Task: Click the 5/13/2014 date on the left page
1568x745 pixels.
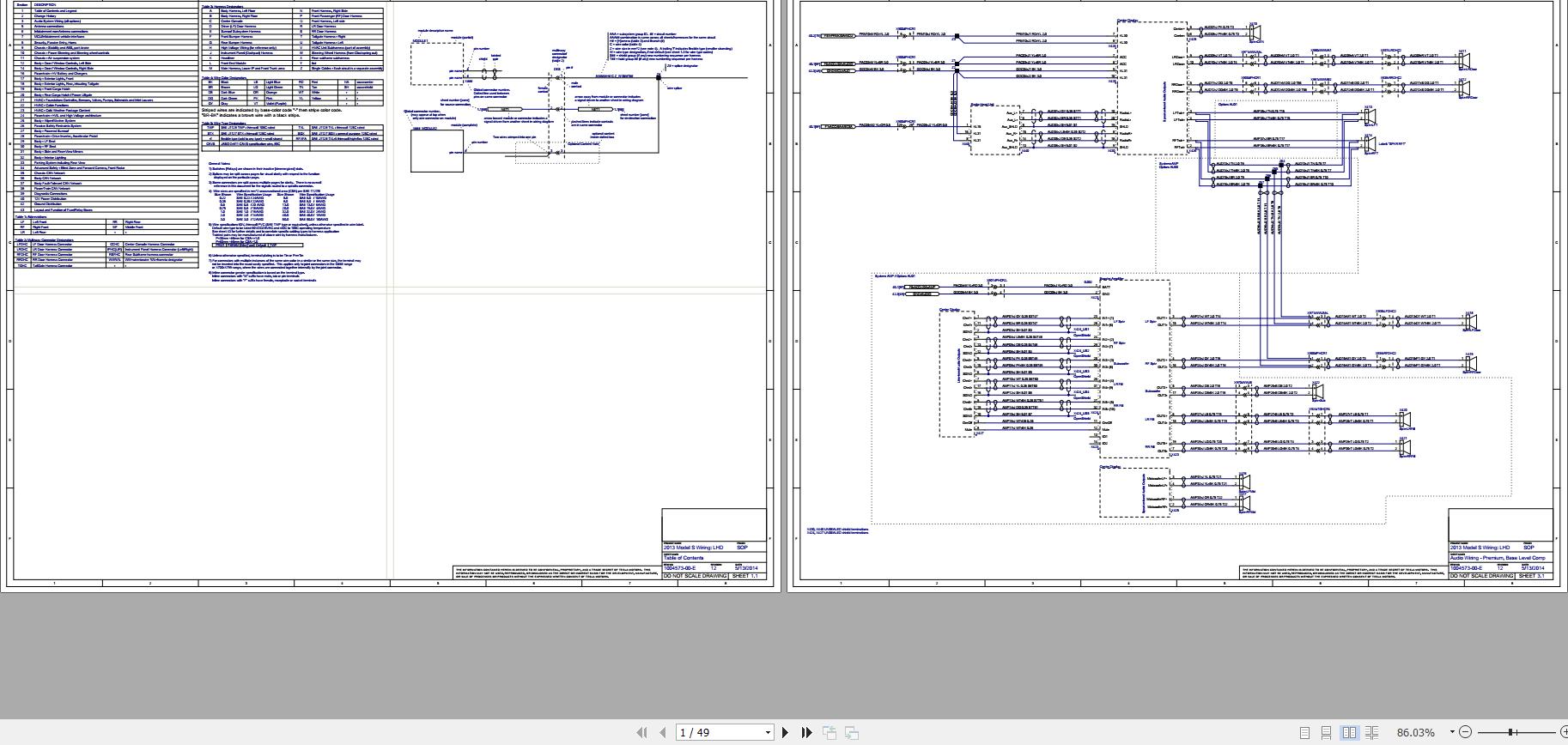Action: (746, 568)
